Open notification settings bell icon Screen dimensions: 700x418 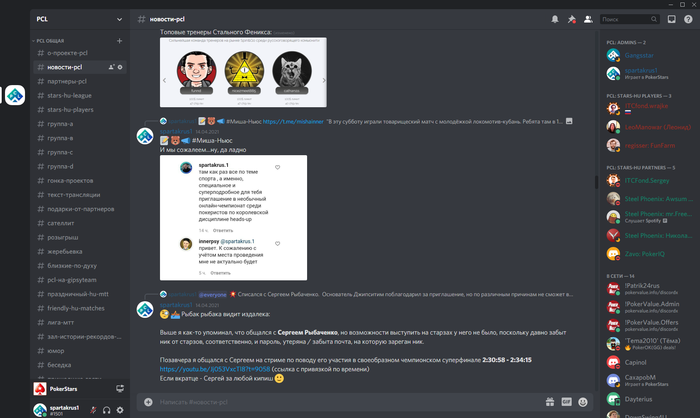pyautogui.click(x=554, y=19)
